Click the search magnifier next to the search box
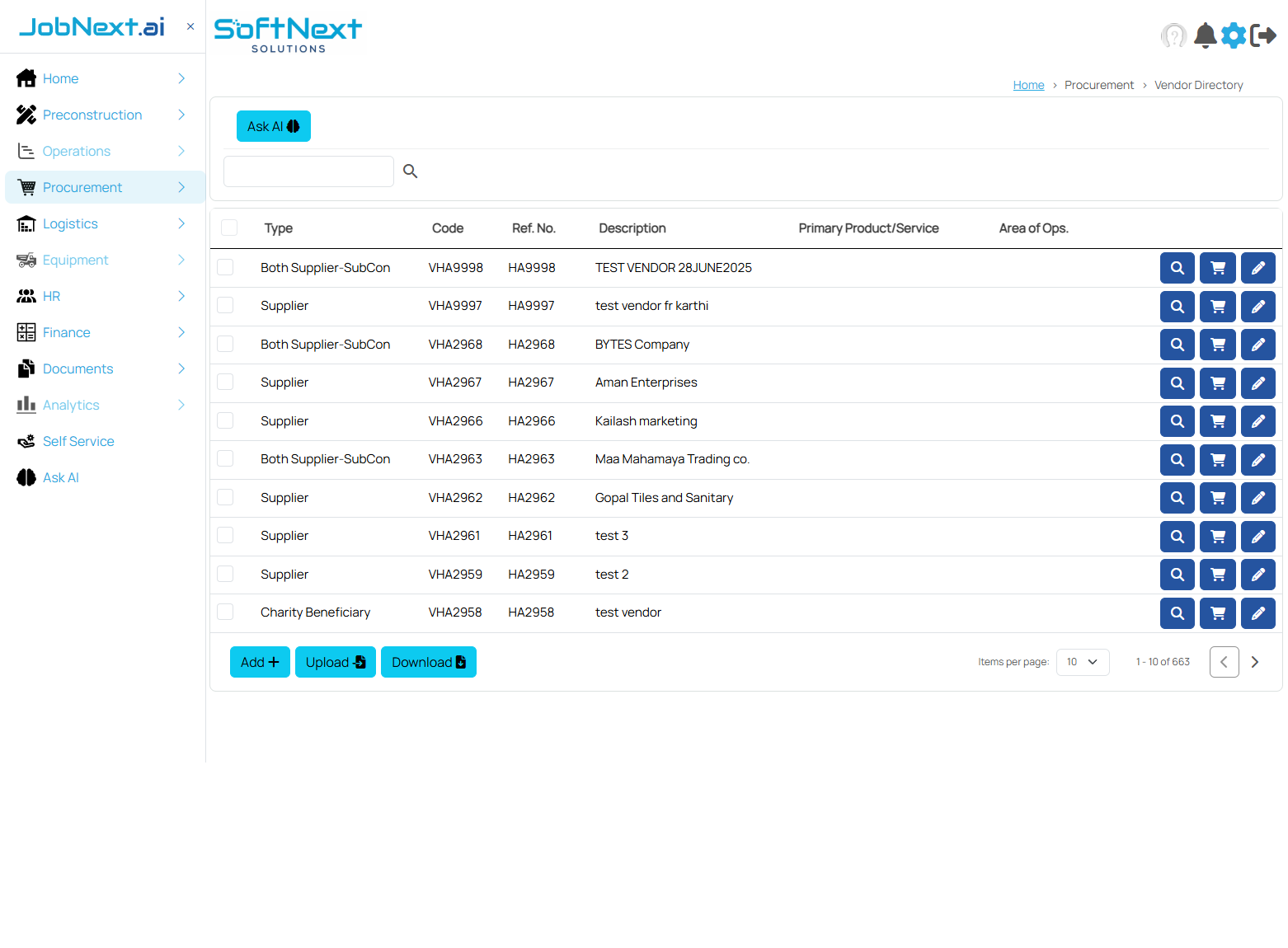This screenshot has width=1288, height=948. (410, 171)
